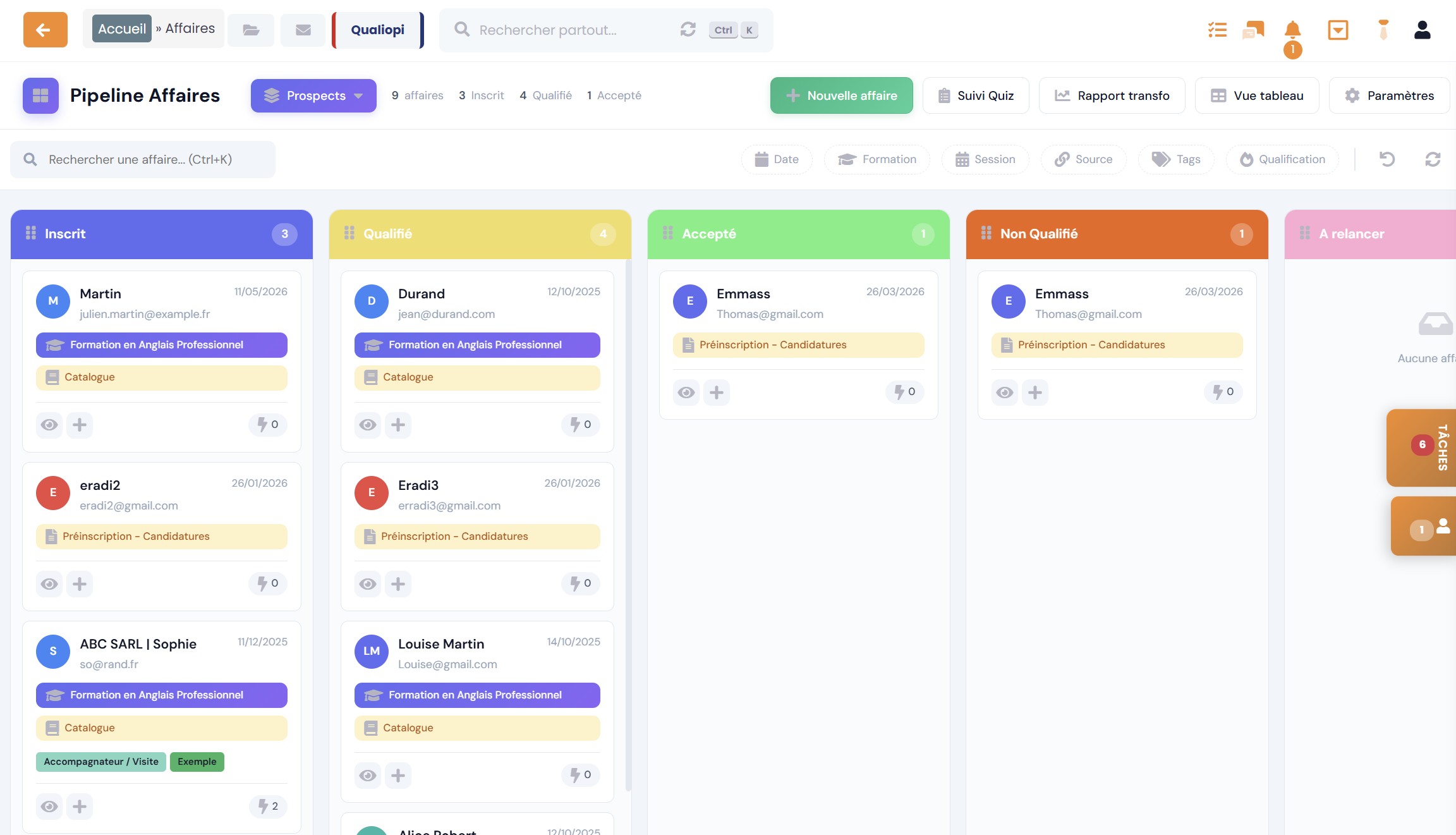Switch to the Qualiopi tab
Screen dimensions: 1456x835
(x=378, y=30)
